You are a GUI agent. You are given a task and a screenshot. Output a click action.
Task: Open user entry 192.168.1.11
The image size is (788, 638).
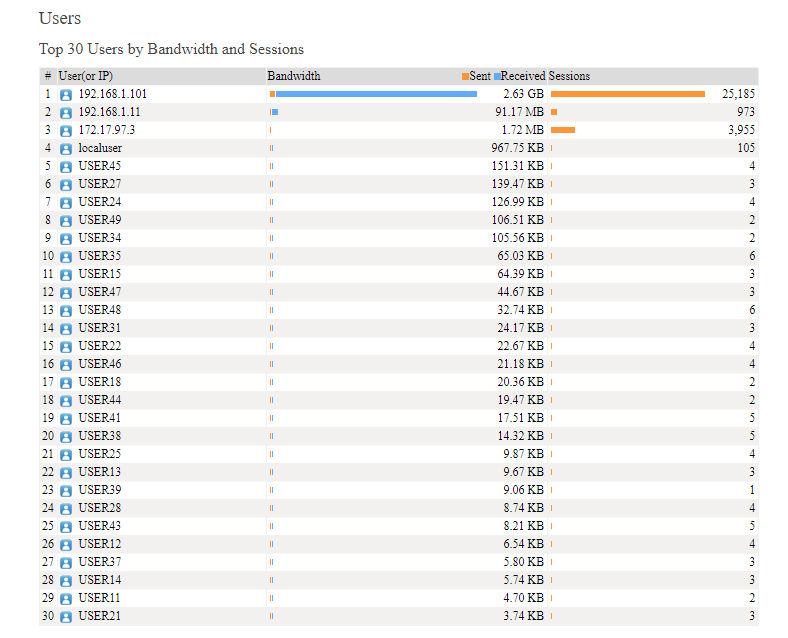click(x=109, y=112)
